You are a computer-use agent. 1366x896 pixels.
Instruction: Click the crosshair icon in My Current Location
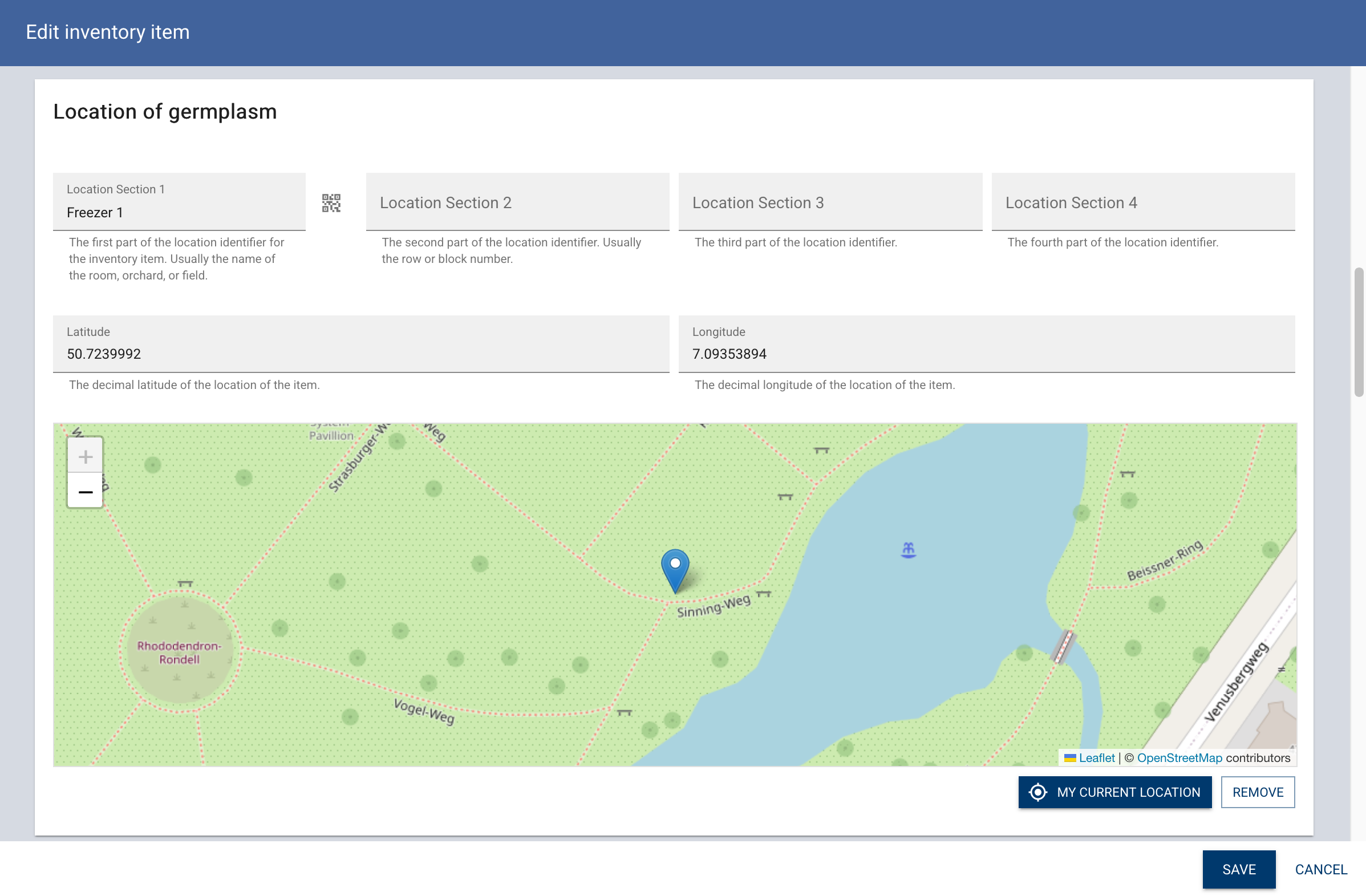click(x=1037, y=792)
